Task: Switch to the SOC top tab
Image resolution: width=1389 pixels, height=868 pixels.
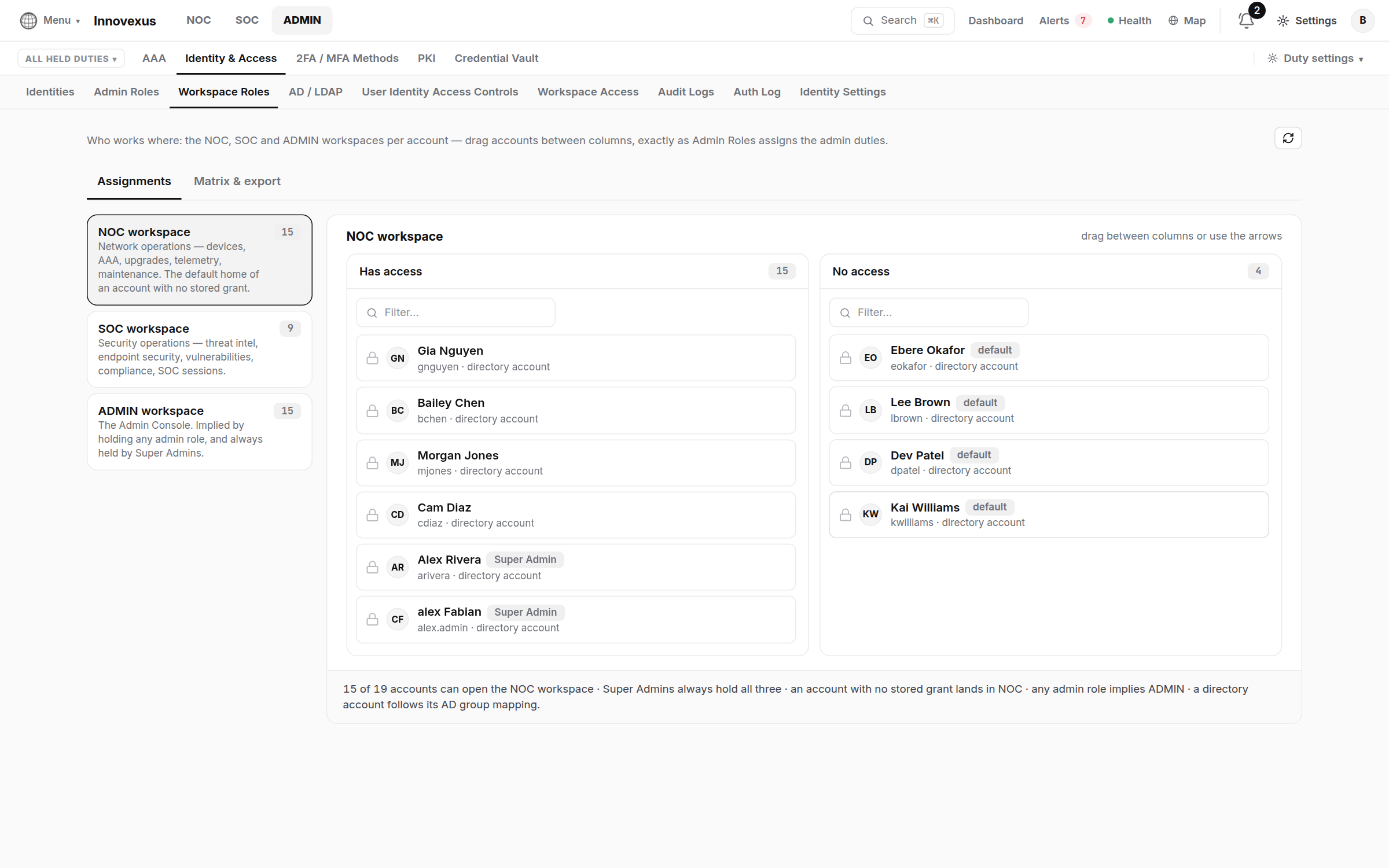Action: [x=247, y=20]
